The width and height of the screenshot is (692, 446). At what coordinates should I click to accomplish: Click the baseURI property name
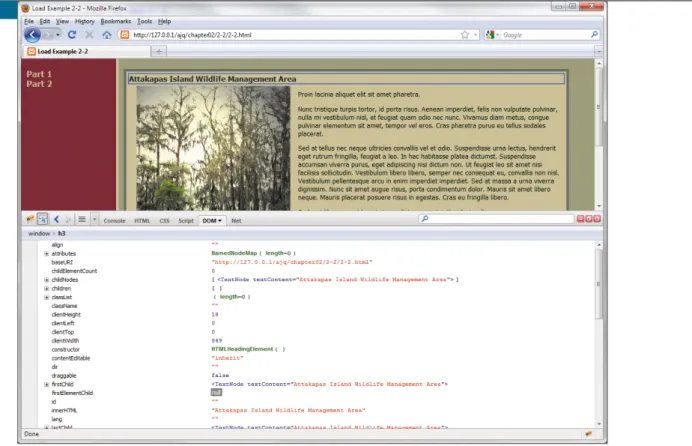tap(62, 262)
